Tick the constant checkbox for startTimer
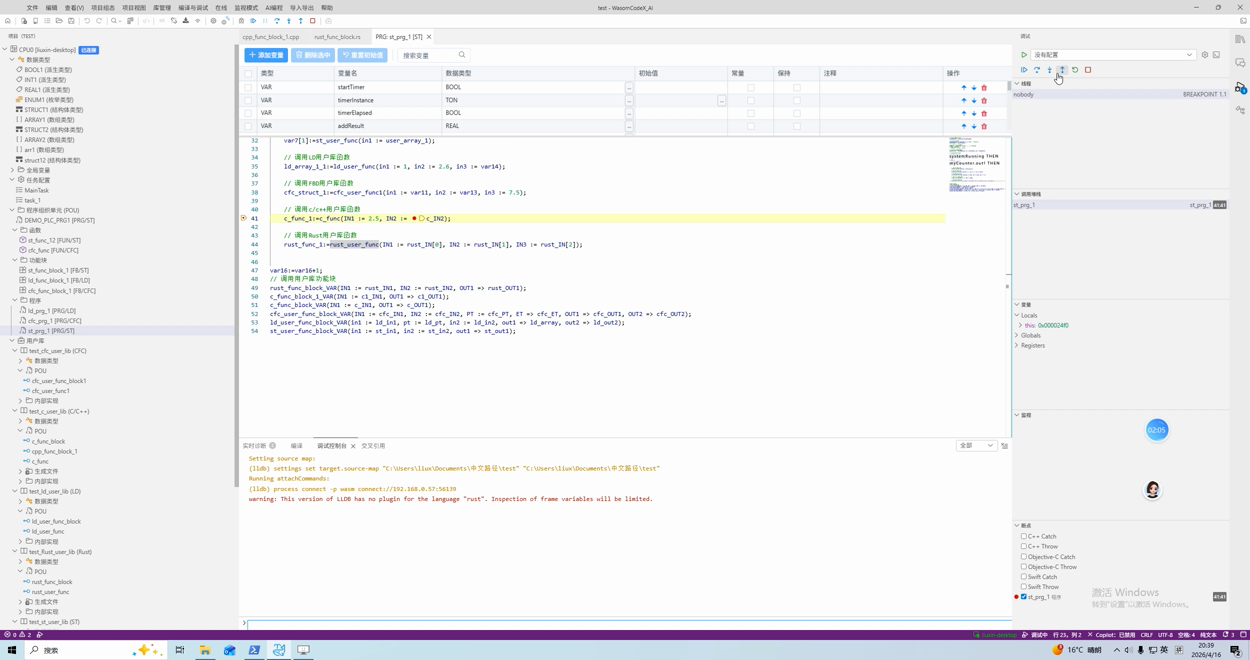The image size is (1250, 660). [x=751, y=87]
